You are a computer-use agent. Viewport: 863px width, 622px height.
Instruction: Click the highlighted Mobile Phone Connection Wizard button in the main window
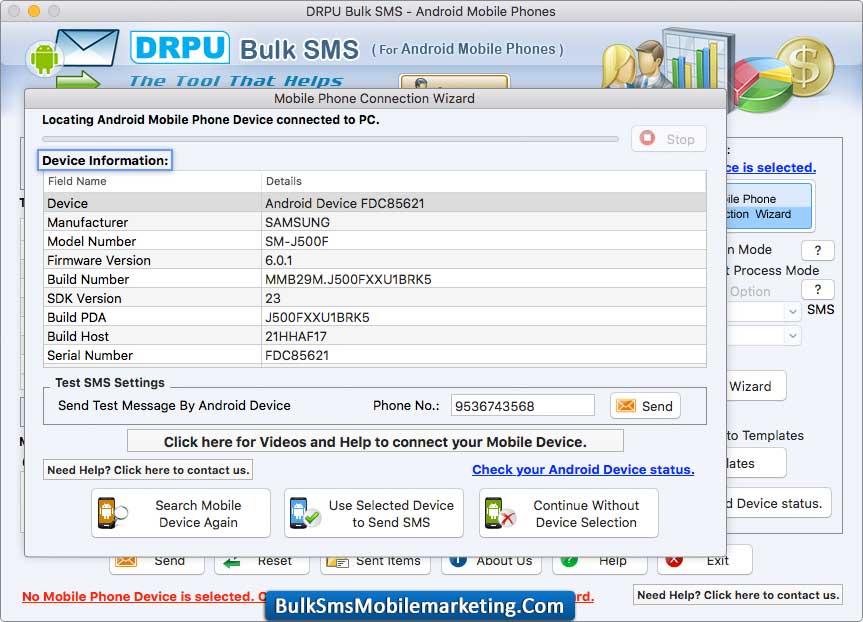[x=769, y=206]
